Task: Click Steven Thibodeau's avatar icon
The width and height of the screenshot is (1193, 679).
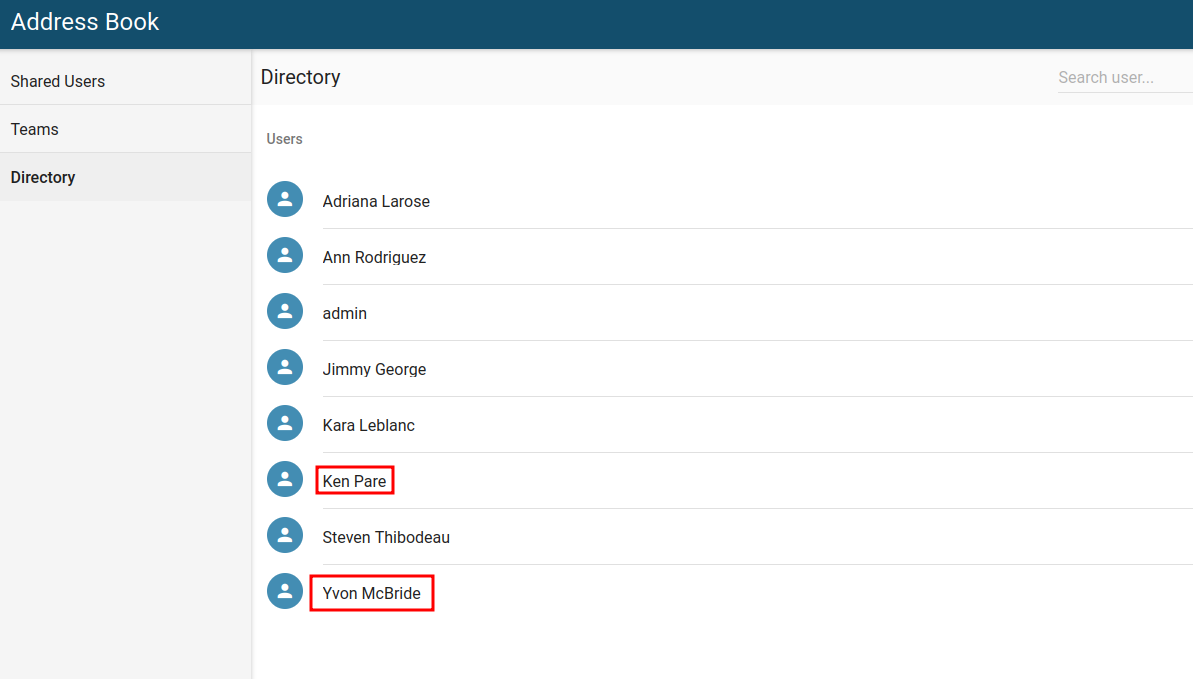Action: click(x=285, y=535)
